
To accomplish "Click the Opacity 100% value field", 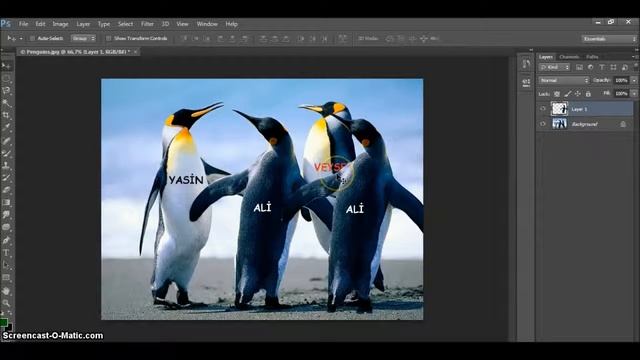I will 622,80.
